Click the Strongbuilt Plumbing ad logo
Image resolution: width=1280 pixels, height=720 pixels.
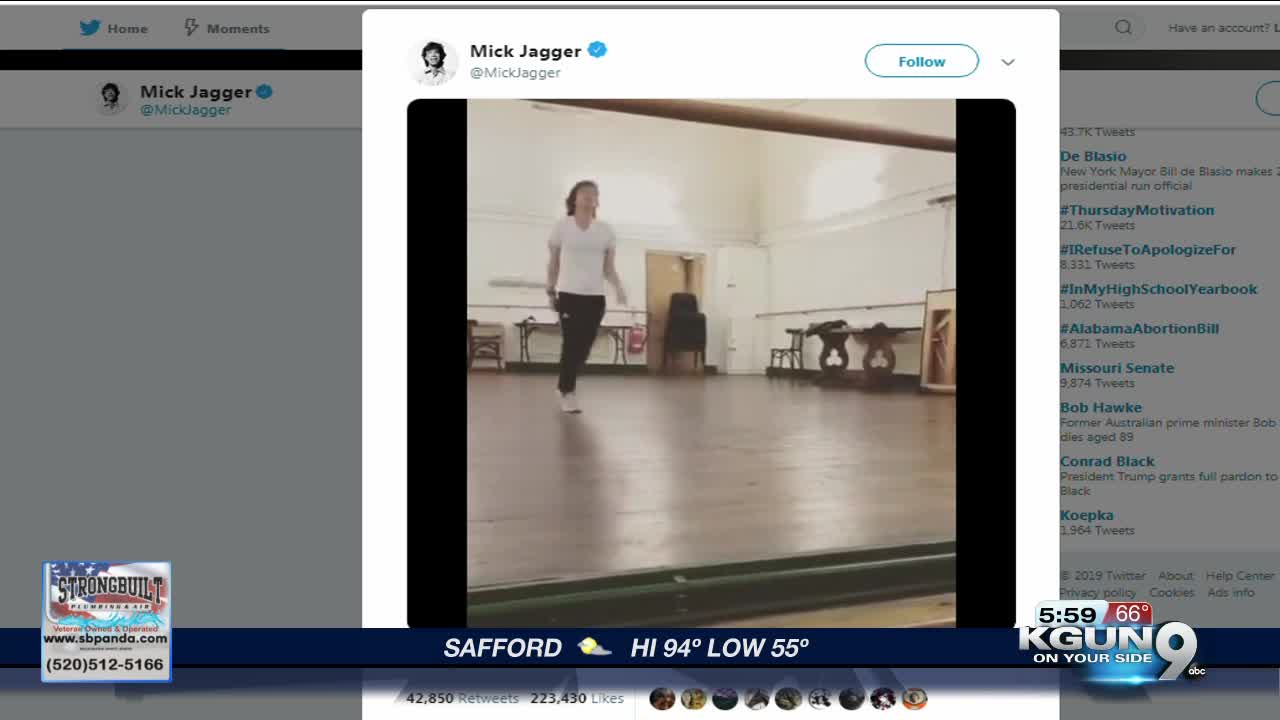pos(106,622)
